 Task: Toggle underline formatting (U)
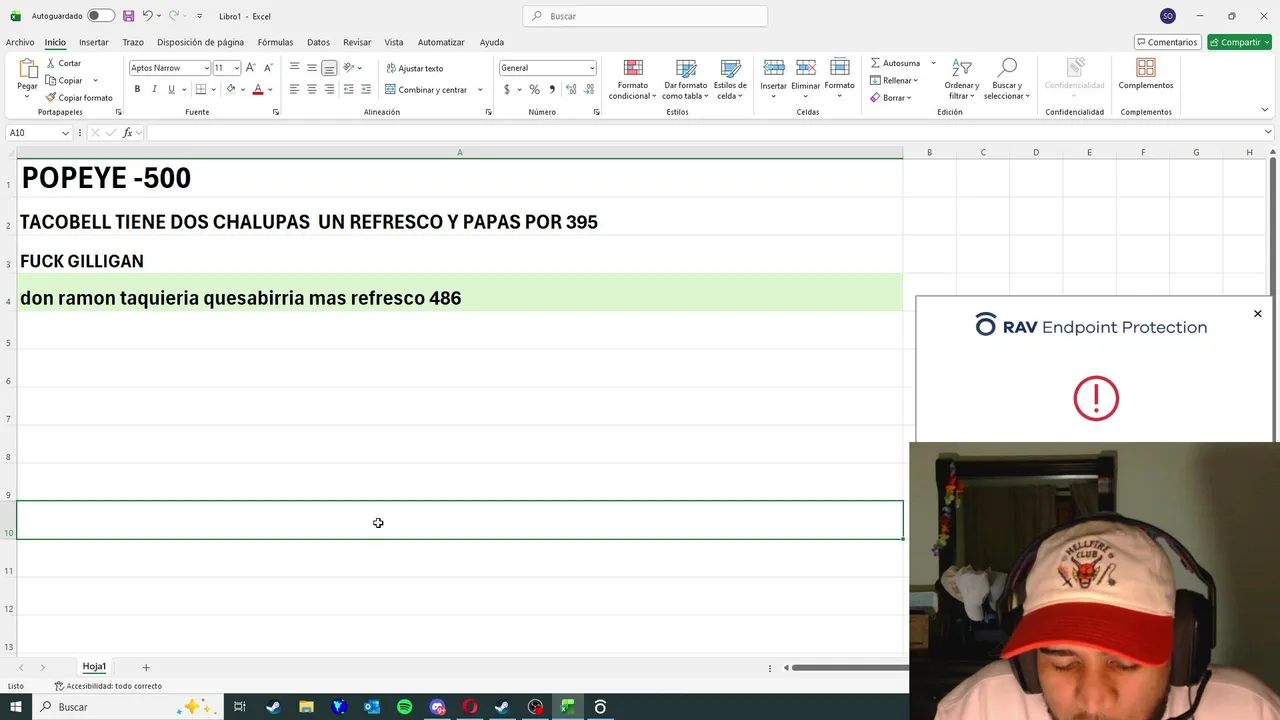pyautogui.click(x=171, y=89)
